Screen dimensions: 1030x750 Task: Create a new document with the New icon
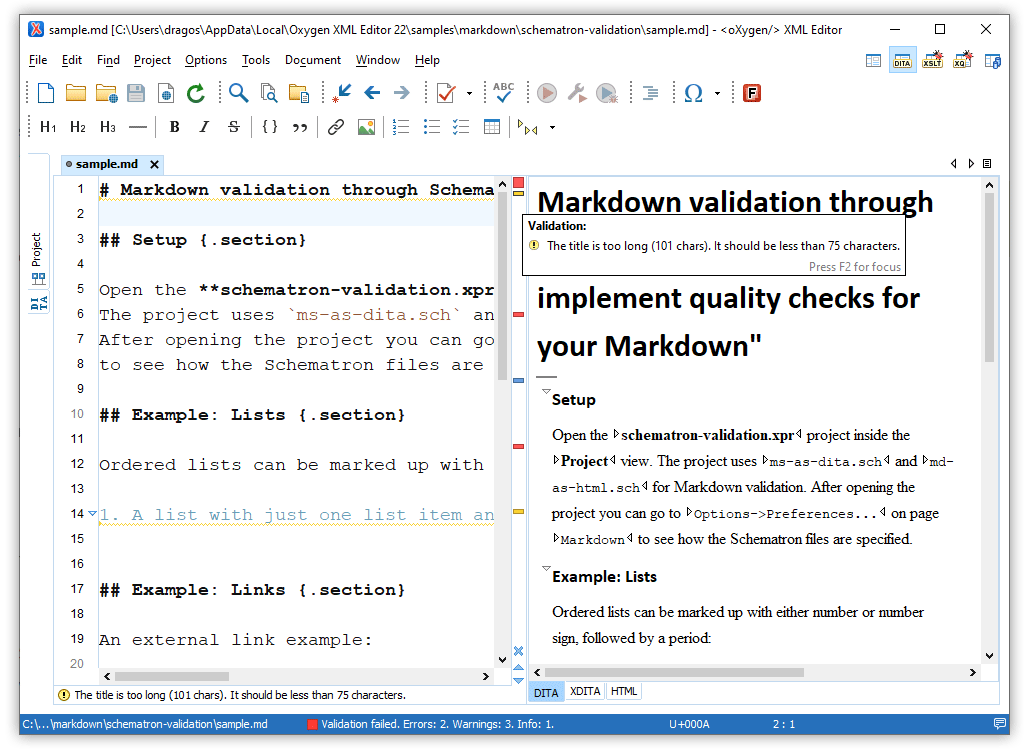coord(46,93)
